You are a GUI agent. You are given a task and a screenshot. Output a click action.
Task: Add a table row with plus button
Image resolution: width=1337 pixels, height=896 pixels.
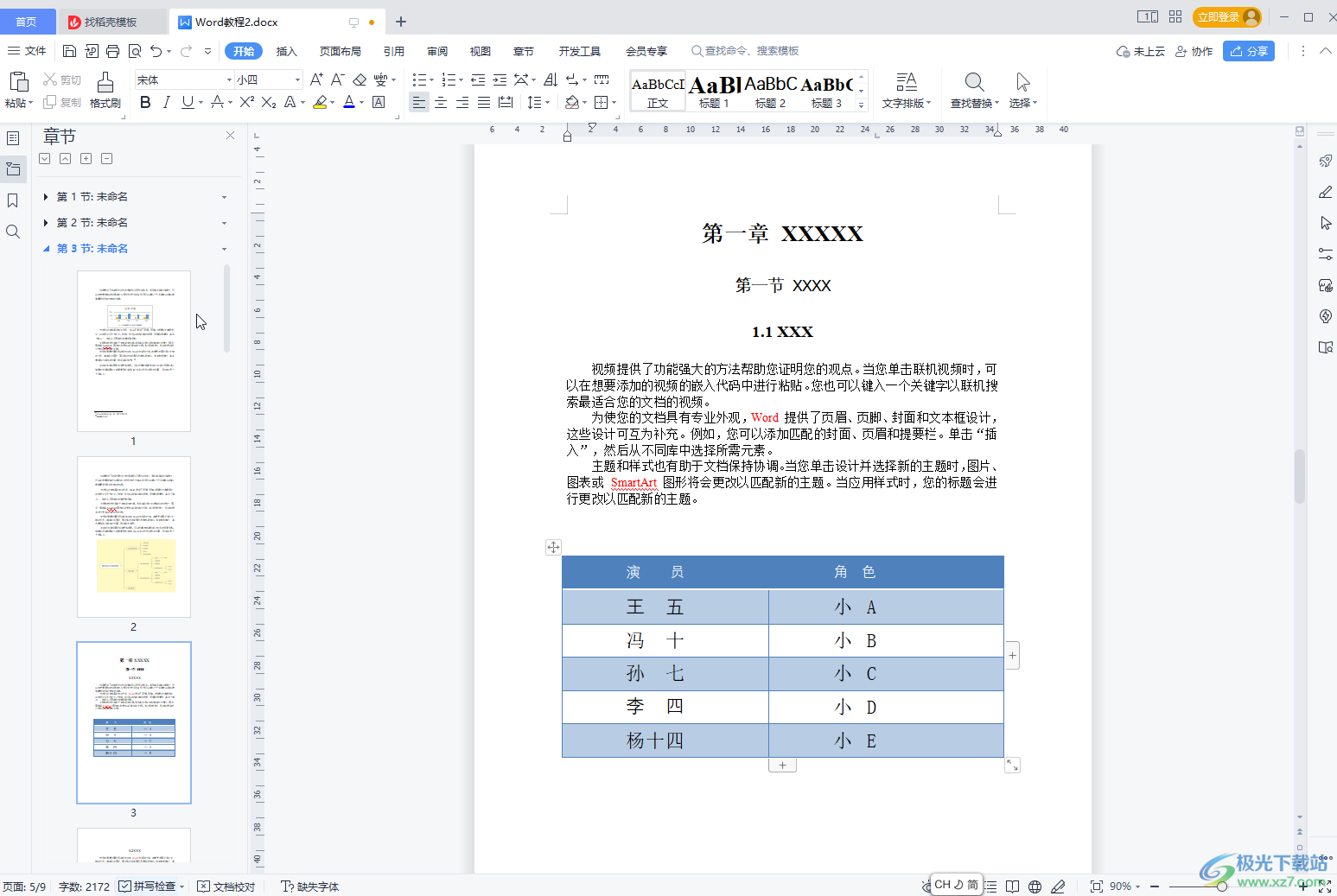point(782,765)
